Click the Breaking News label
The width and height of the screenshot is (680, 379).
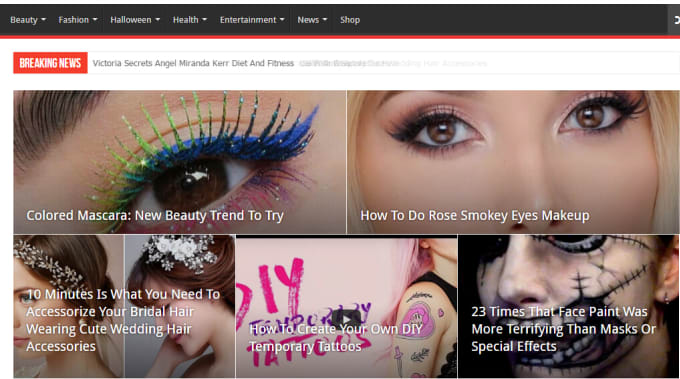click(x=50, y=63)
